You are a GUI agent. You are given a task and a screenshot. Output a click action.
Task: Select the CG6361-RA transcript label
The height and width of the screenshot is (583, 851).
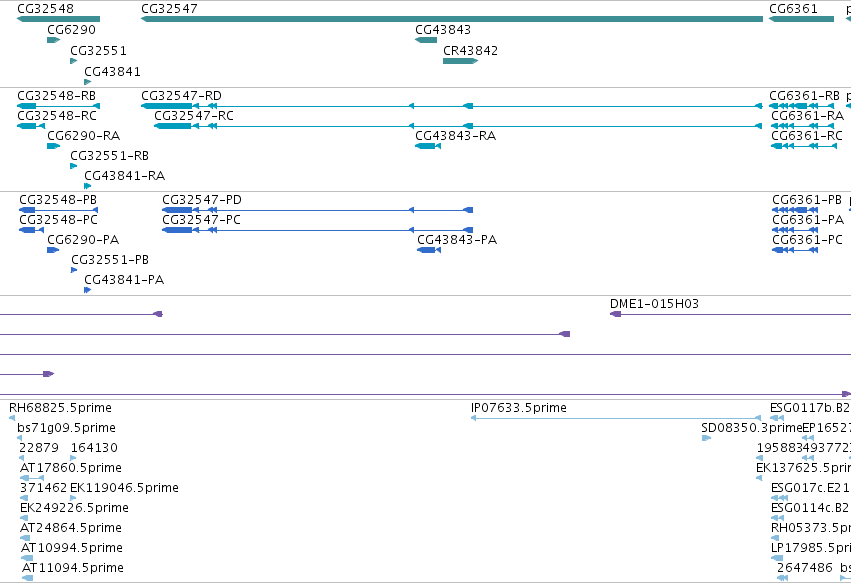(x=808, y=116)
